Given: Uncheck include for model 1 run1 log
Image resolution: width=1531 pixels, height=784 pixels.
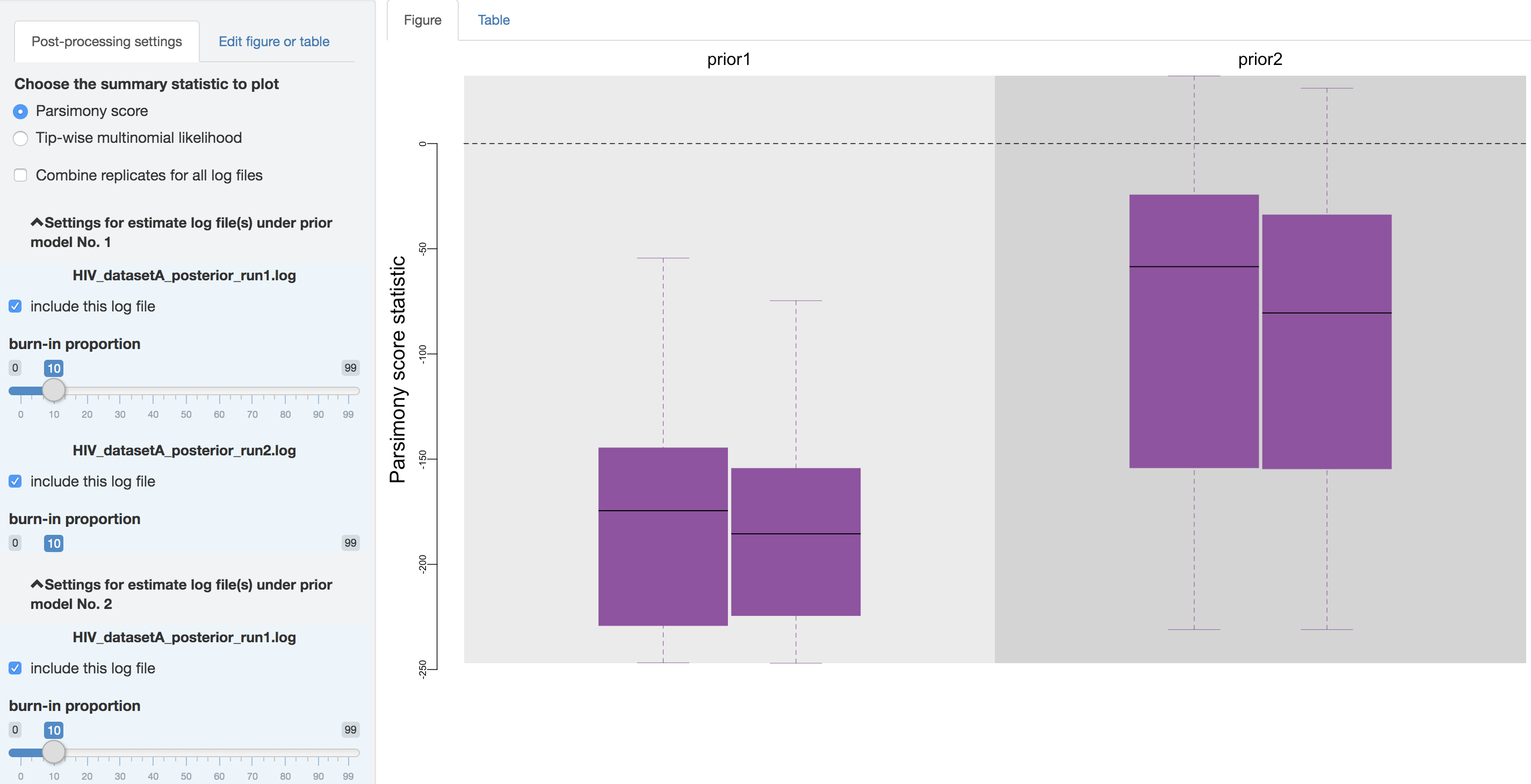Looking at the screenshot, I should click(x=16, y=307).
